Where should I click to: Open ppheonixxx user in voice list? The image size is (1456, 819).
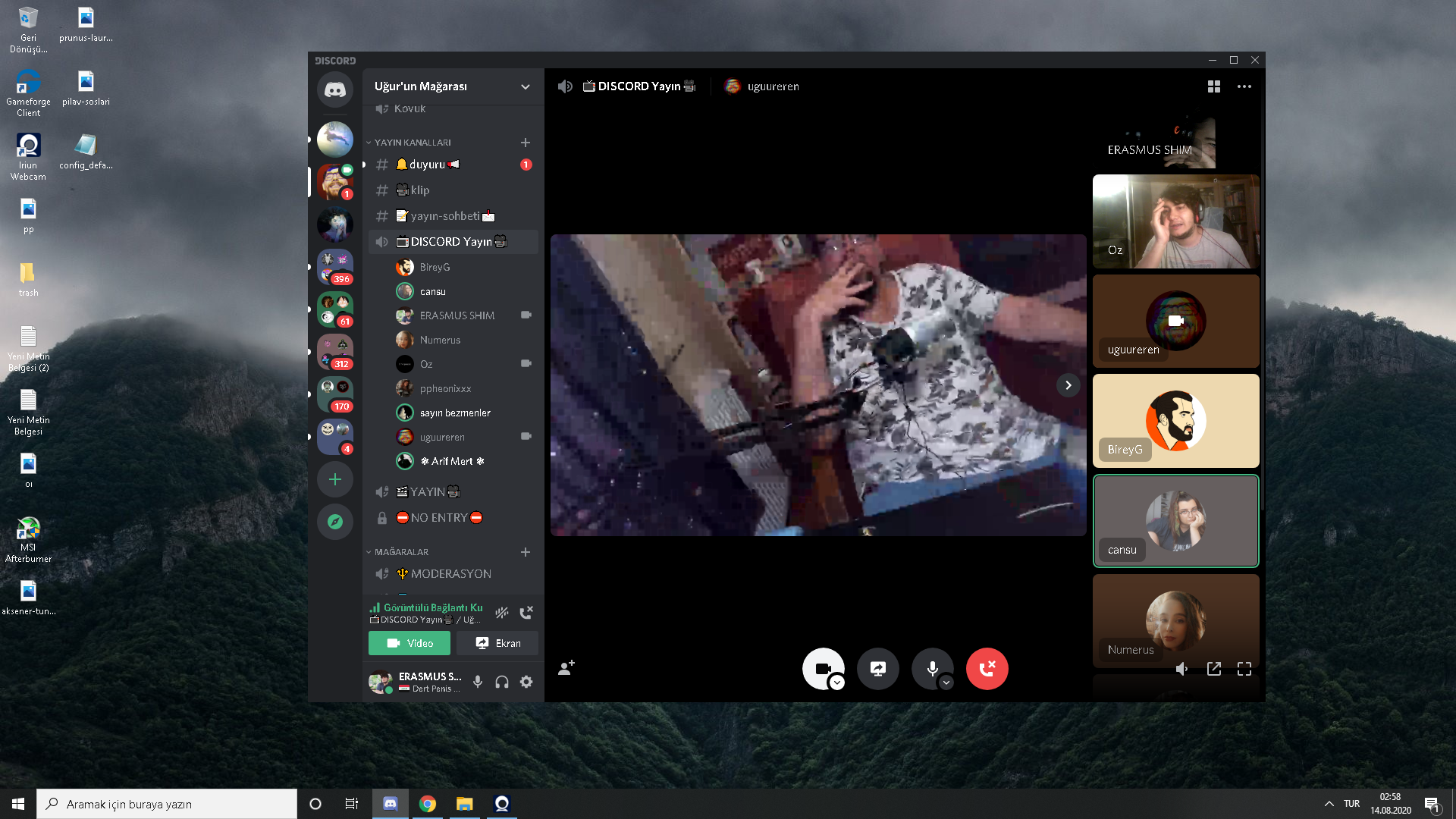coord(466,388)
